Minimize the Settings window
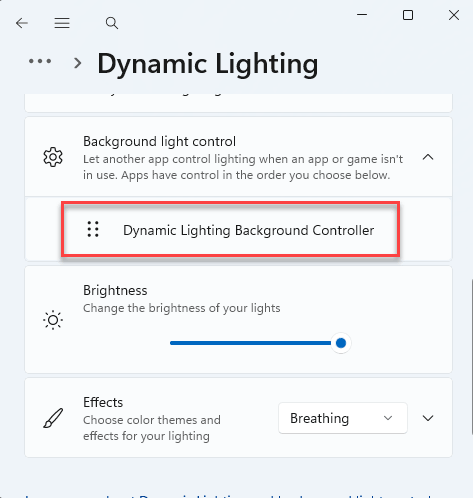The width and height of the screenshot is (473, 498). pyautogui.click(x=362, y=15)
